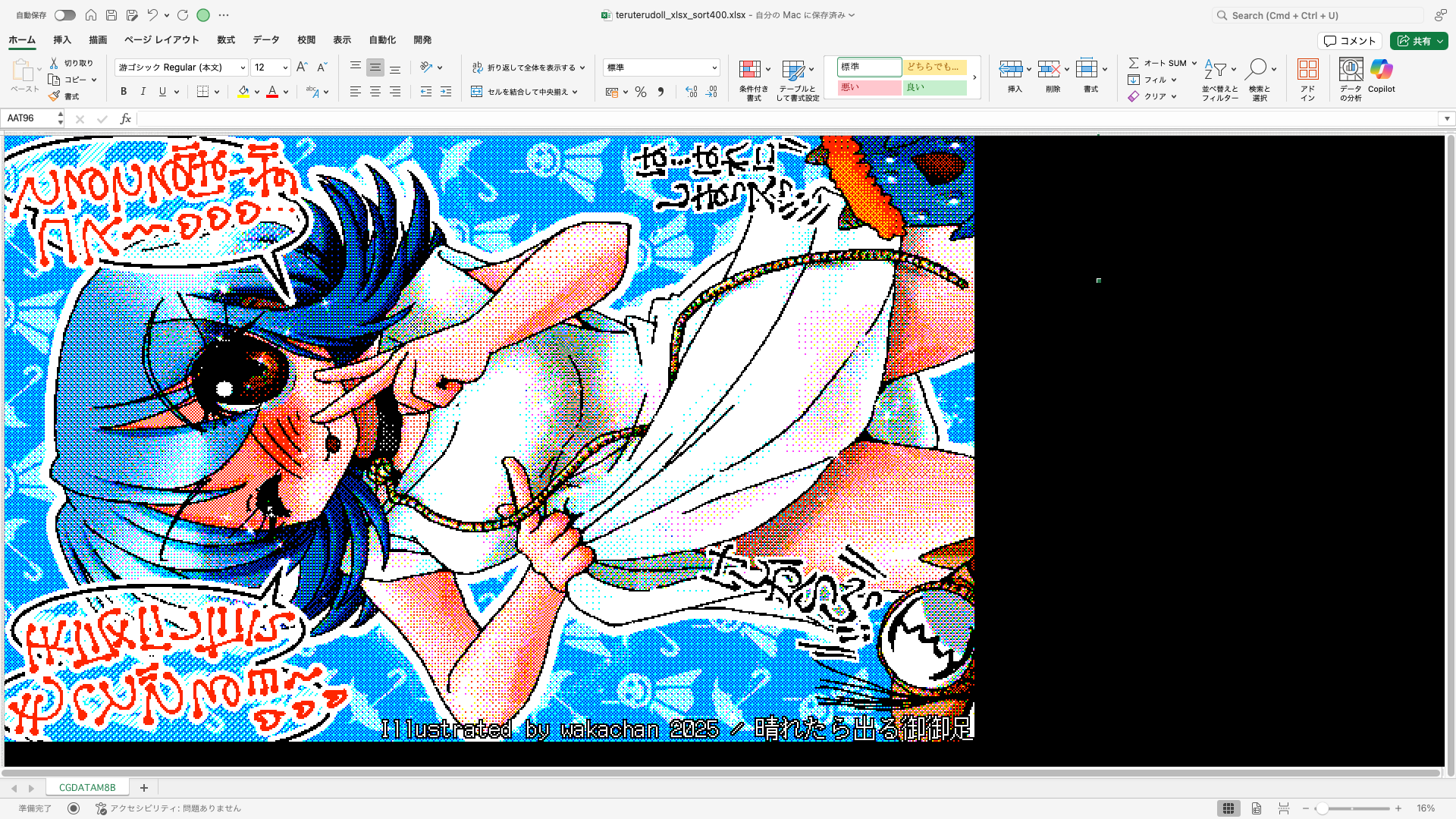The image size is (1456, 819).
Task: Toggle Underline formatting
Action: pyautogui.click(x=162, y=92)
